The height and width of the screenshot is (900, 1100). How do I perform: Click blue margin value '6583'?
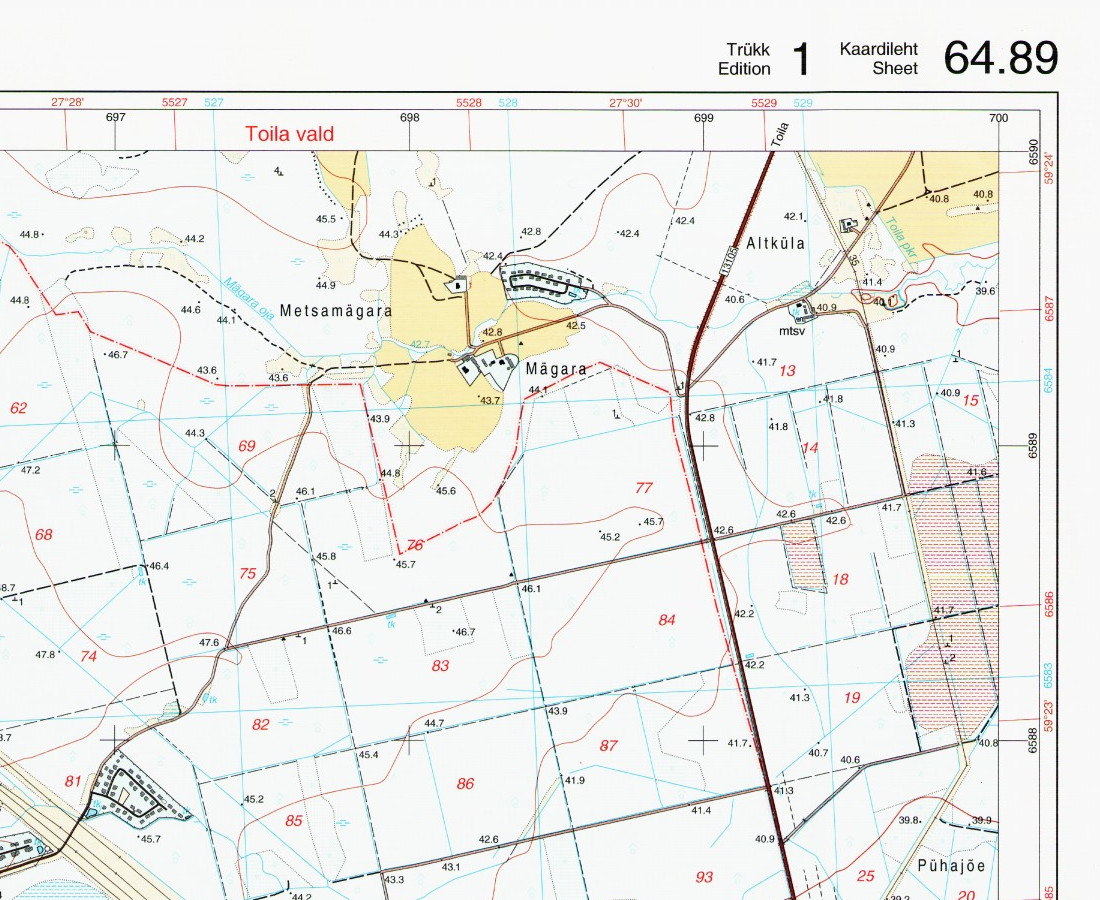click(x=1049, y=676)
